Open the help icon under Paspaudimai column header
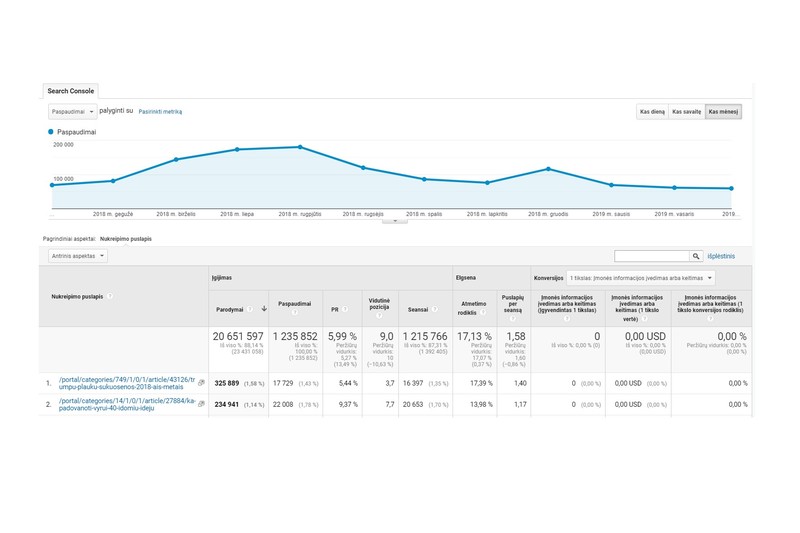The height and width of the screenshot is (533, 800). coord(294,312)
